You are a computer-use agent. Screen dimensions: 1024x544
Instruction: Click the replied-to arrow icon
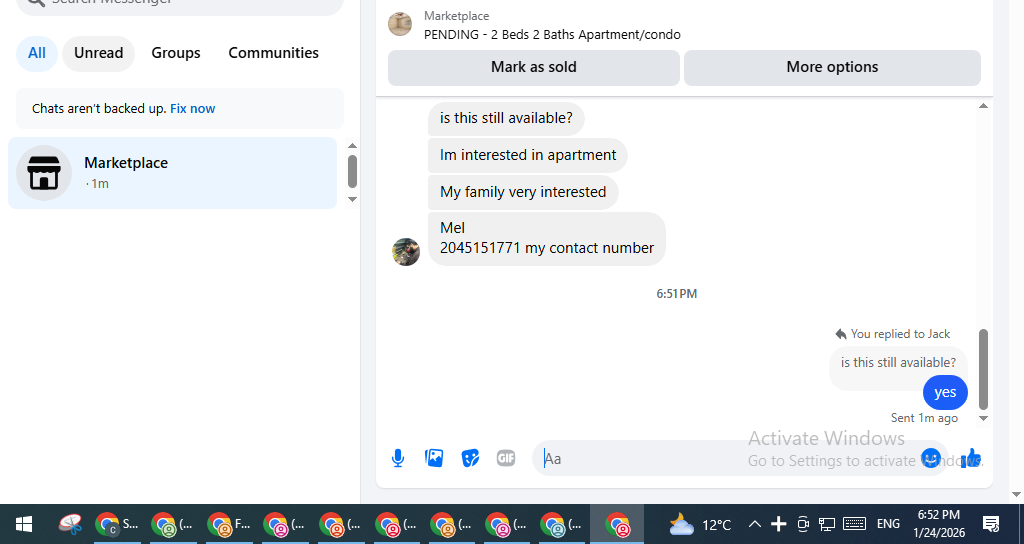click(x=840, y=334)
